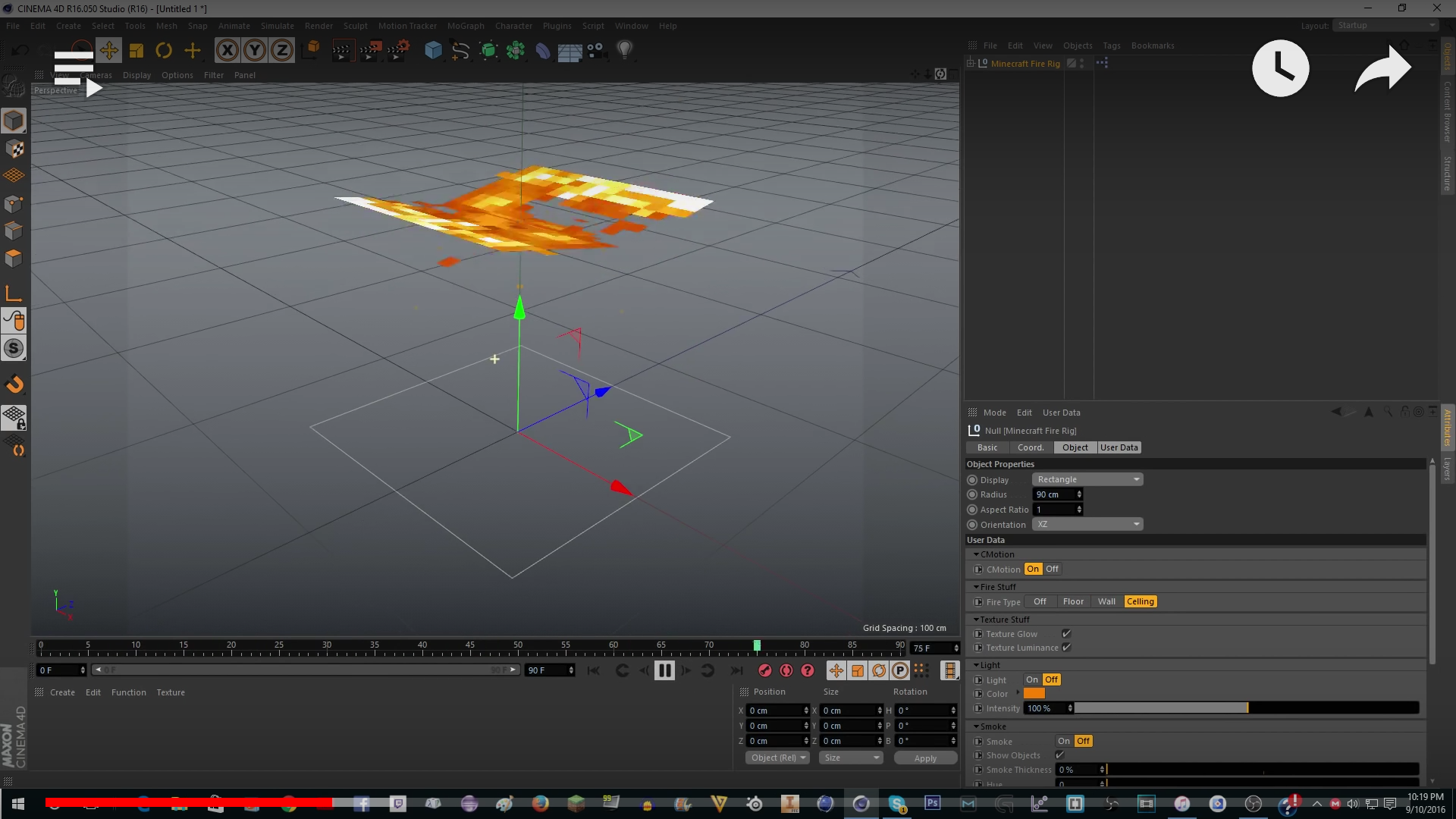Open the MoGraph menu
The height and width of the screenshot is (819, 1456).
pos(466,26)
